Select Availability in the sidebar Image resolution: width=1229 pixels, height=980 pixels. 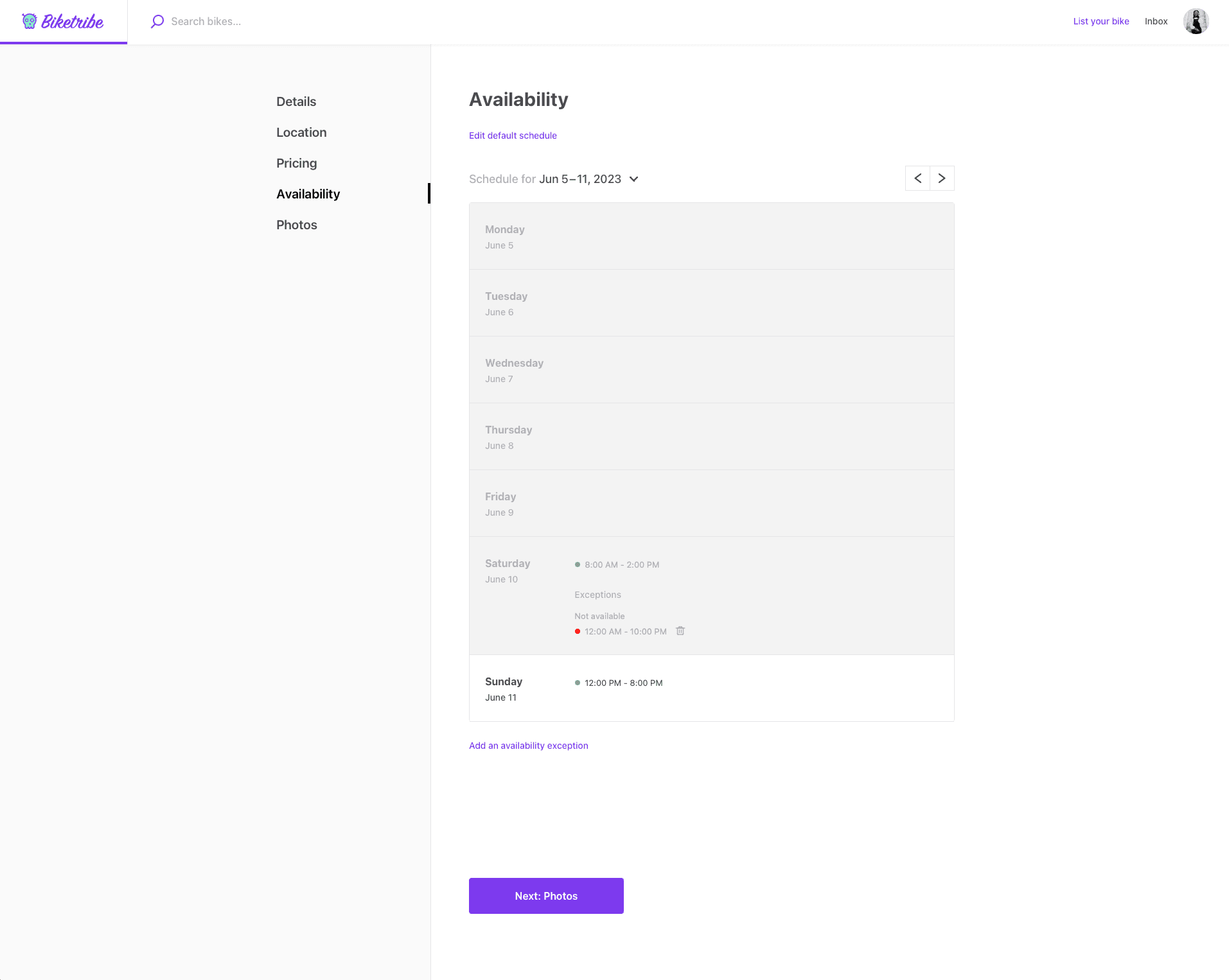pyautogui.click(x=308, y=194)
